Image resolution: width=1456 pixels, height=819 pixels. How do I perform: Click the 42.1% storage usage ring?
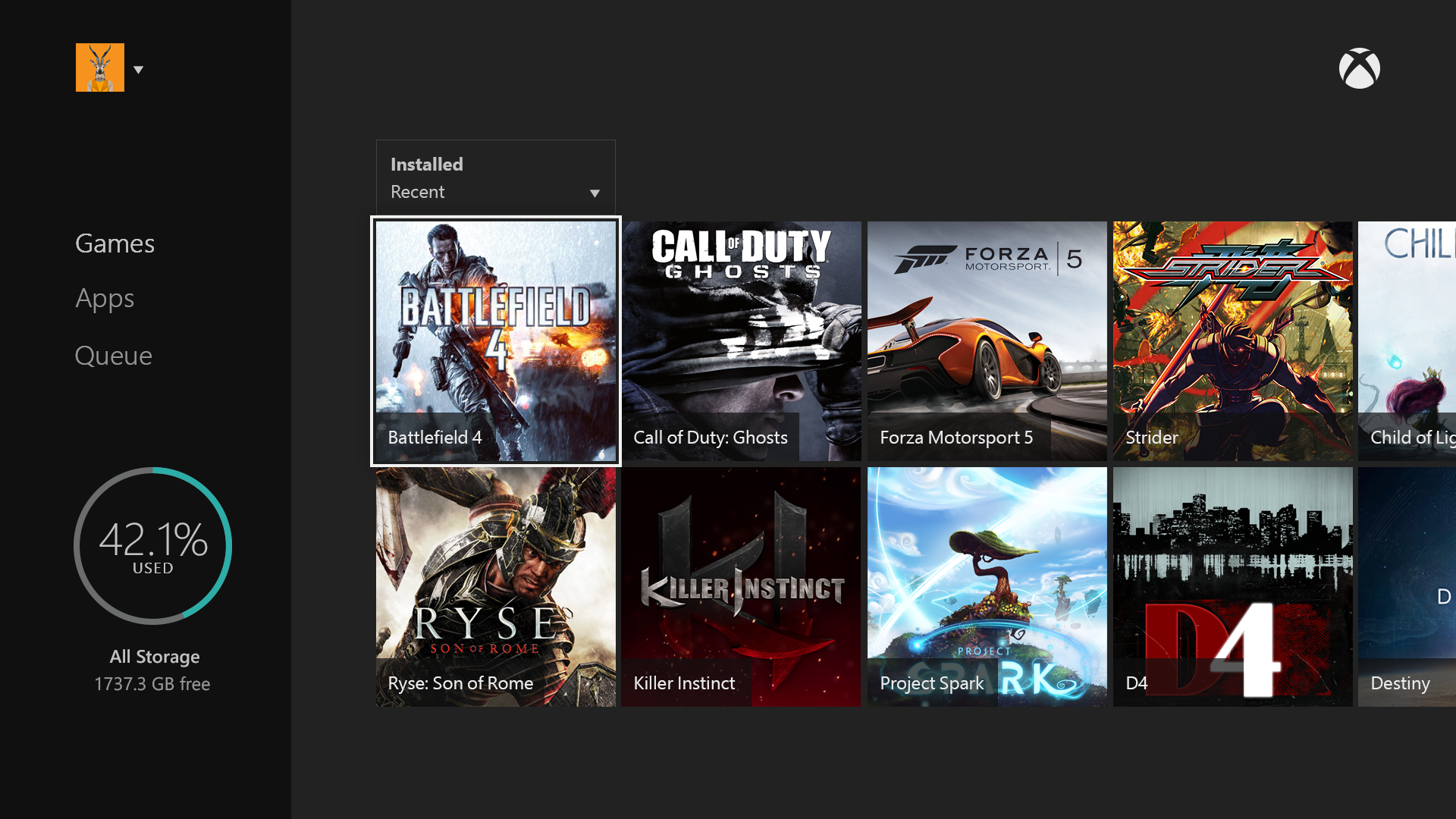[x=152, y=546]
